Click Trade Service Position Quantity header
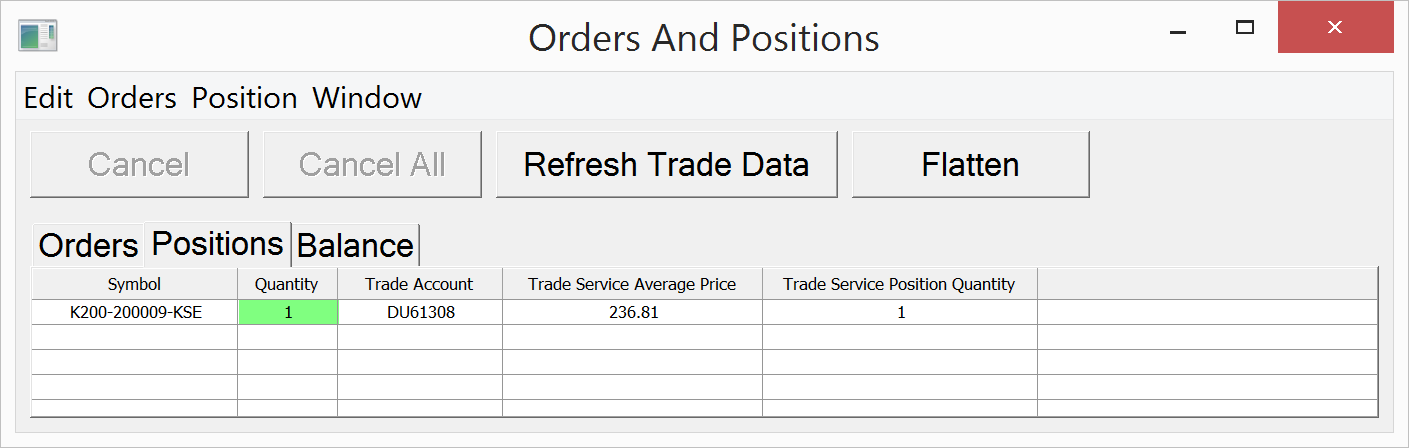 point(899,284)
